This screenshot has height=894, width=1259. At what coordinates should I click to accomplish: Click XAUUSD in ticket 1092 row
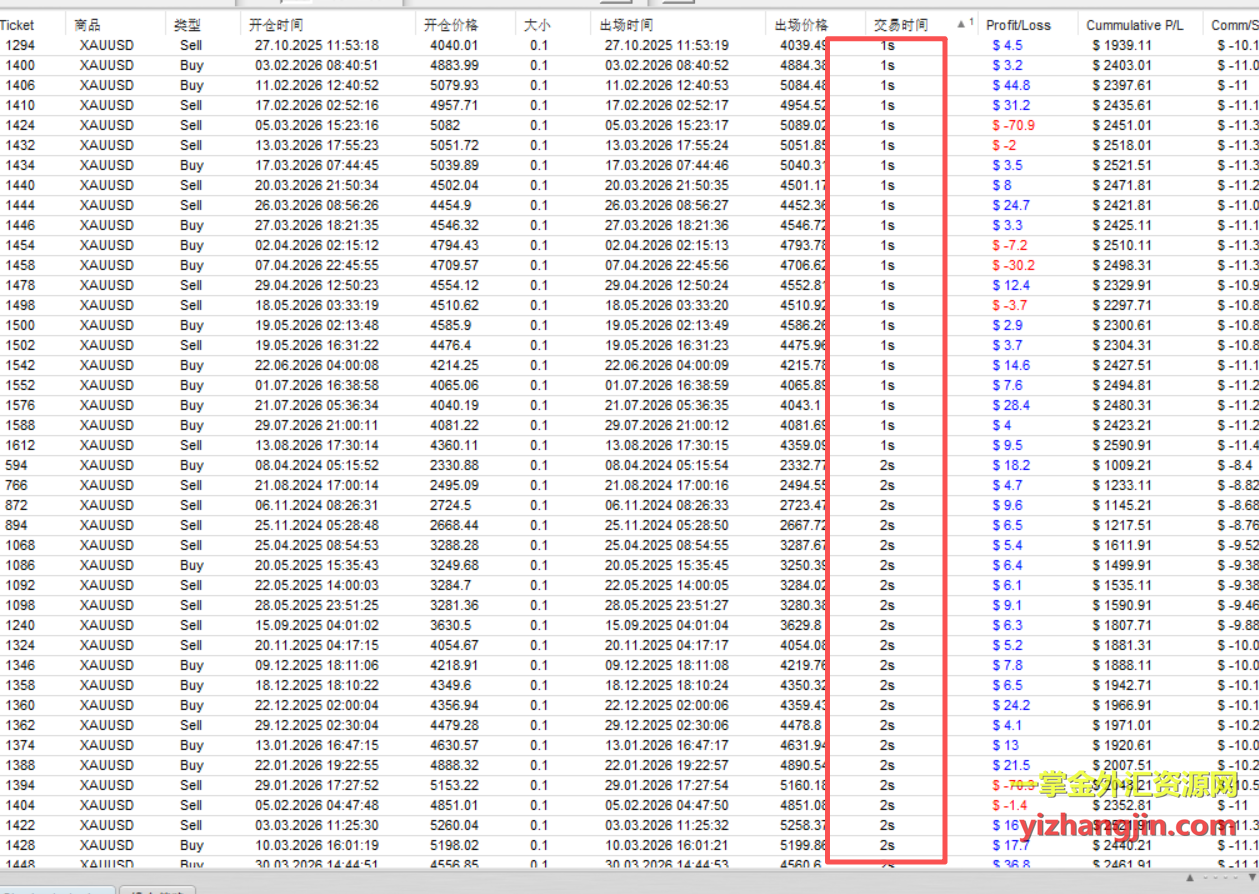click(106, 585)
